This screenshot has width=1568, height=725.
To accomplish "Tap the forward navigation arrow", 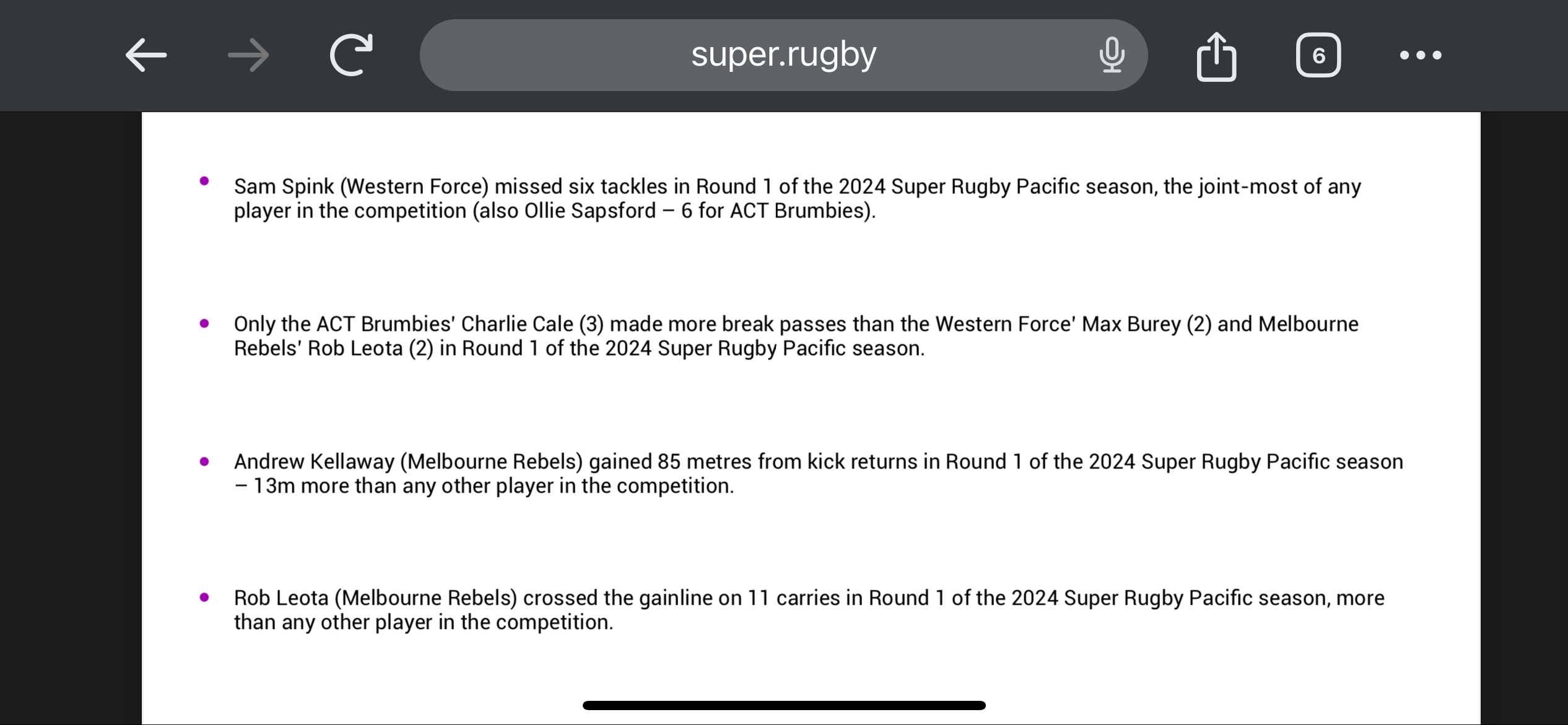I will click(248, 55).
